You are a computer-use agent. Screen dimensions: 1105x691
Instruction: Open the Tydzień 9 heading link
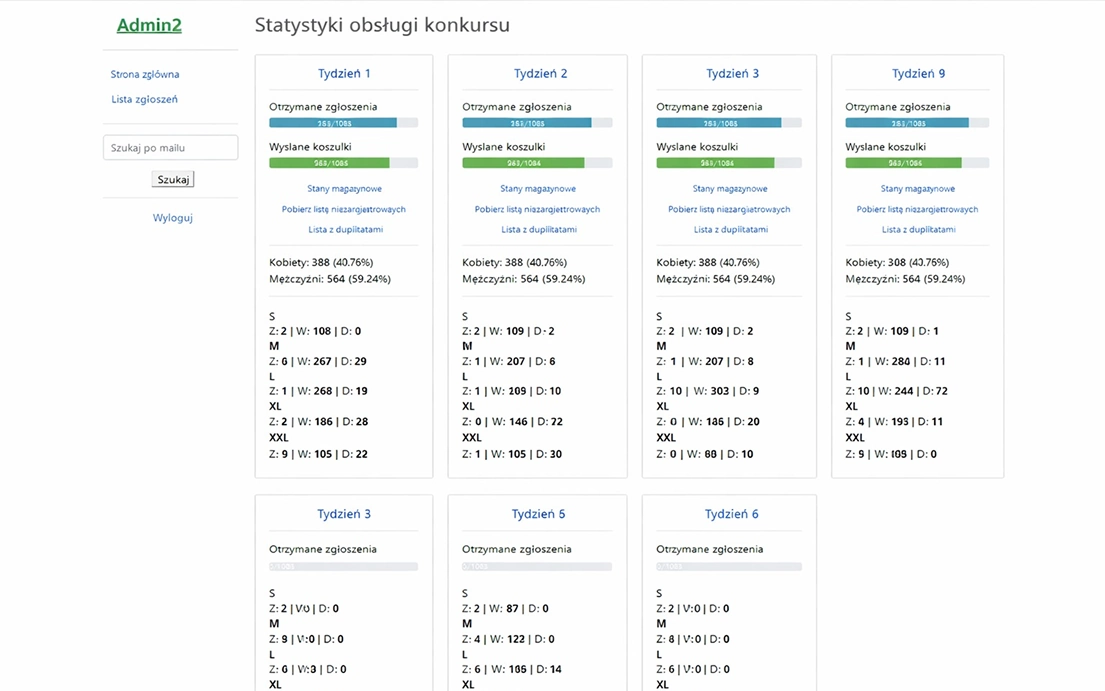(x=918, y=73)
